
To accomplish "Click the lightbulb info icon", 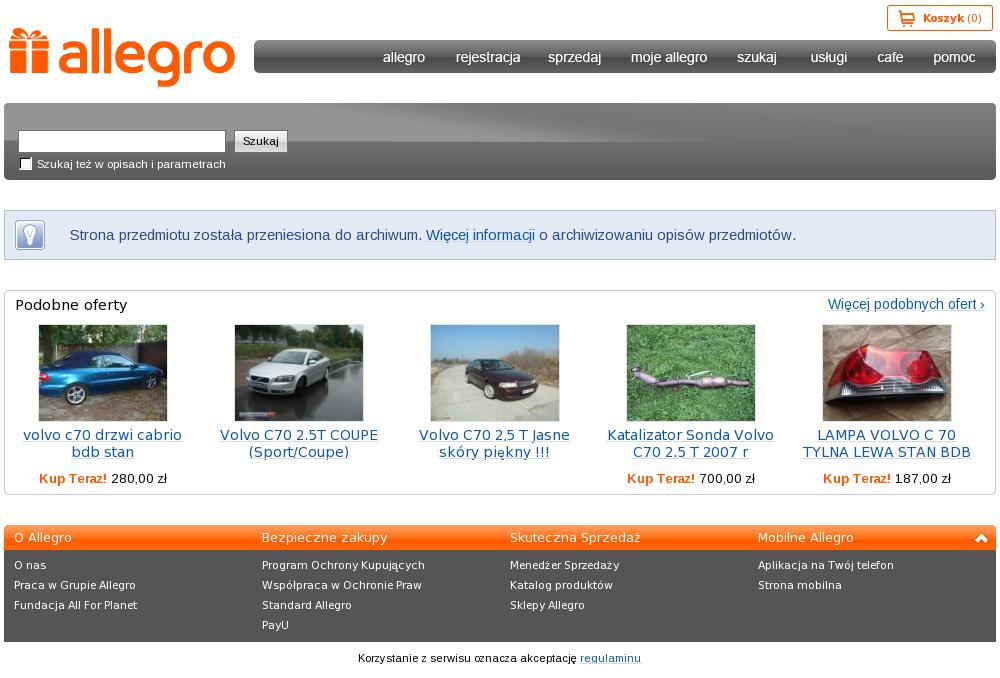I will pyautogui.click(x=30, y=235).
